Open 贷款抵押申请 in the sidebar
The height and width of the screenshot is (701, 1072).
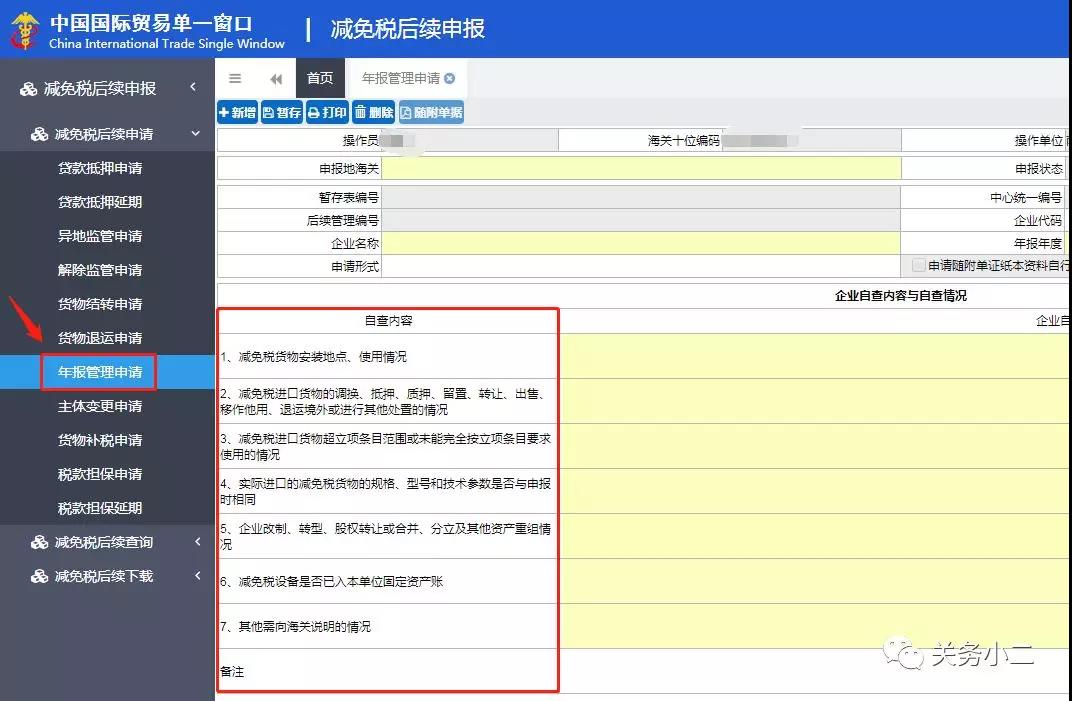click(x=99, y=168)
